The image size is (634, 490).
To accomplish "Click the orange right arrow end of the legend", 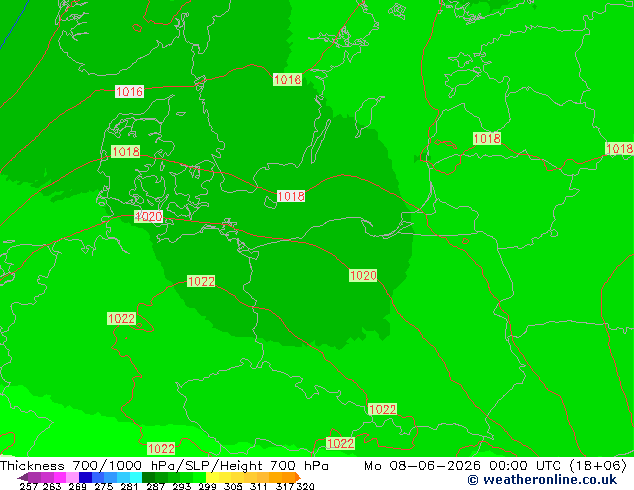I will (298, 477).
